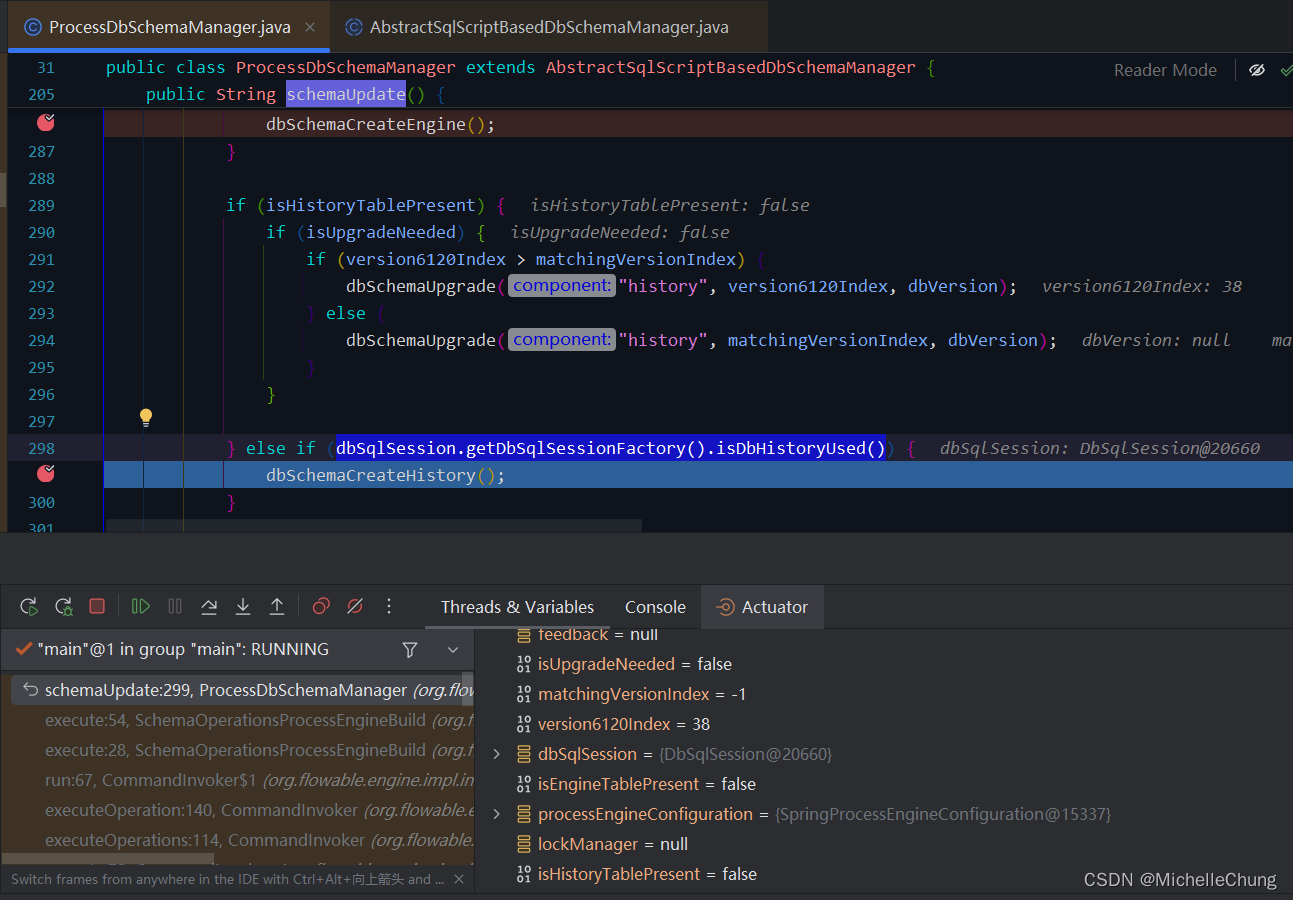The width and height of the screenshot is (1293, 900).
Task: Click the component: parameter hint on line 294
Action: [x=562, y=340]
